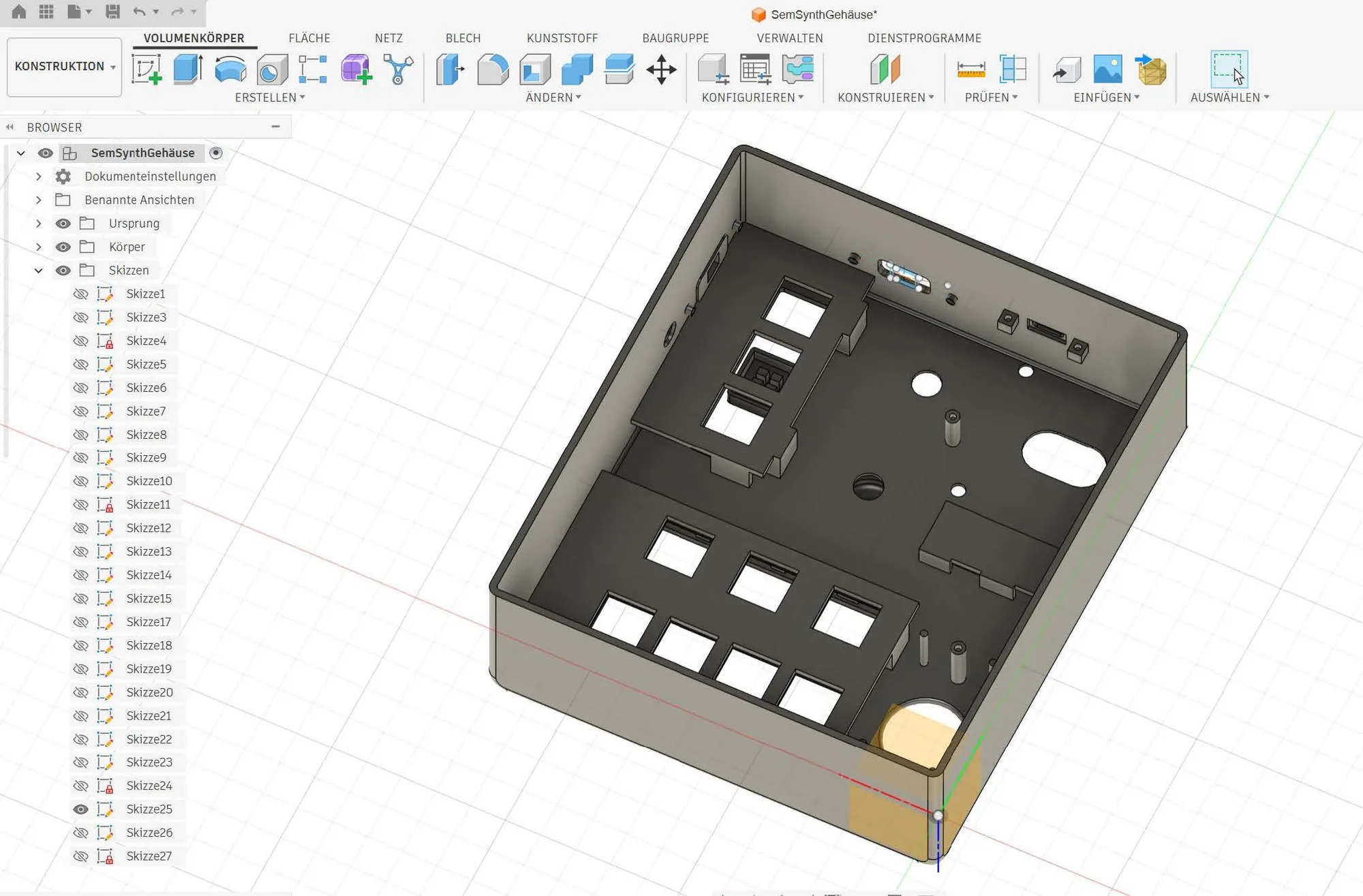The image size is (1363, 896).
Task: Hide the visible Skizze25 sketch
Action: click(81, 809)
